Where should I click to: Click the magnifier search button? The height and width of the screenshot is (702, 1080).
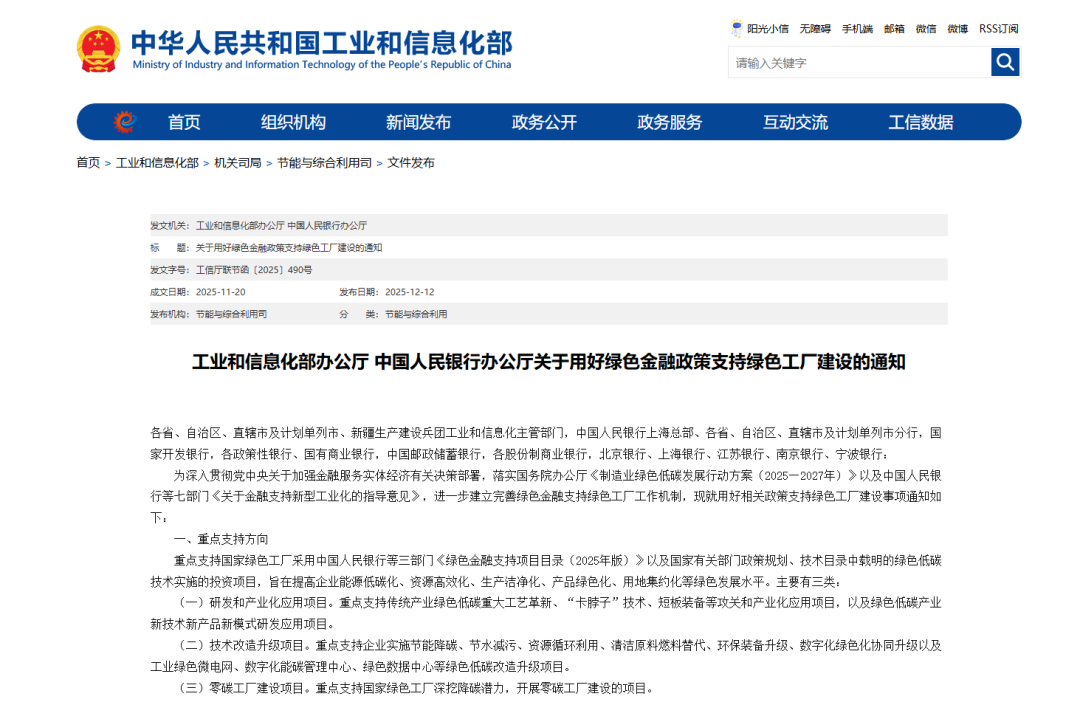(1005, 62)
